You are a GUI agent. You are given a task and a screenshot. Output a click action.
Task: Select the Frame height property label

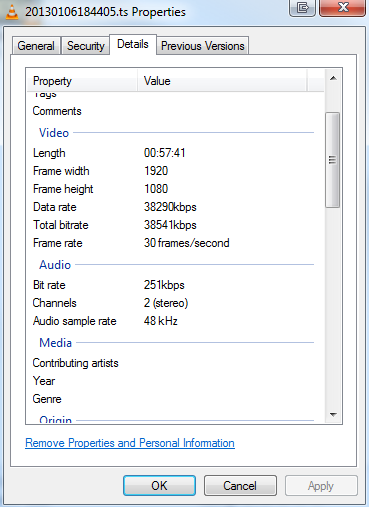(x=63, y=189)
